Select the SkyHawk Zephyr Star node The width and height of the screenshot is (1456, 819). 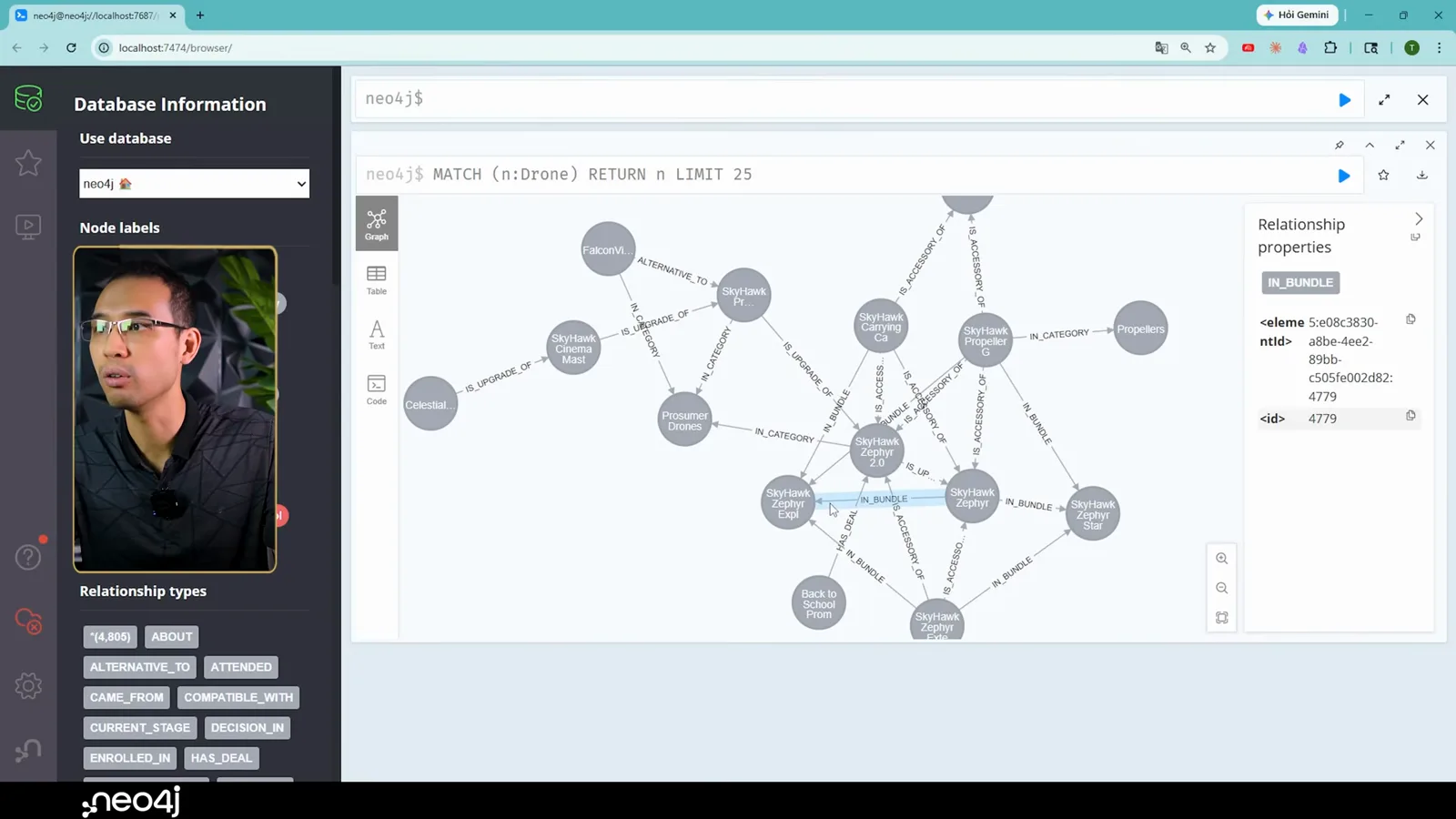[1093, 514]
